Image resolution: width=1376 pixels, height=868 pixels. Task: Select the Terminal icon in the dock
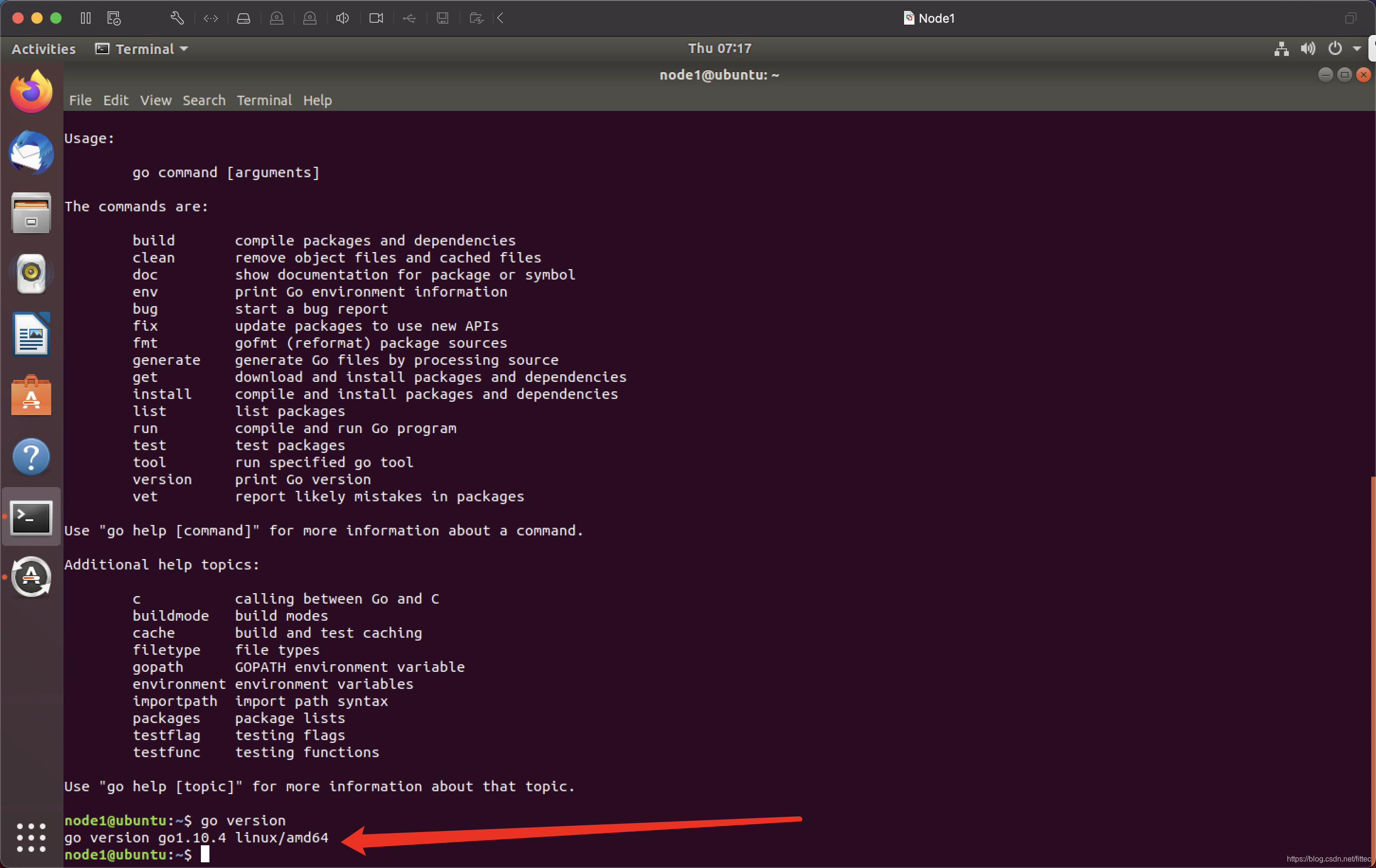pyautogui.click(x=31, y=517)
